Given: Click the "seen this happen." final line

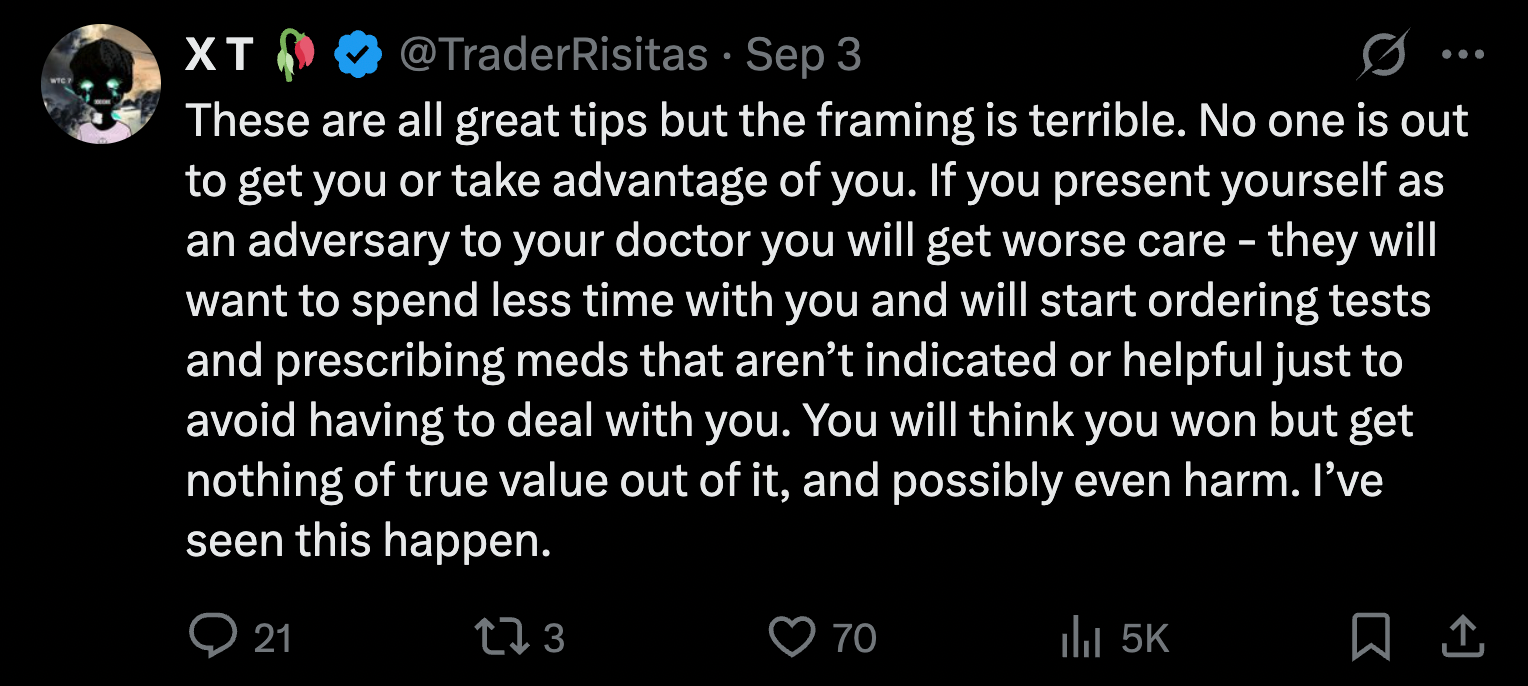Looking at the screenshot, I should tap(369, 541).
